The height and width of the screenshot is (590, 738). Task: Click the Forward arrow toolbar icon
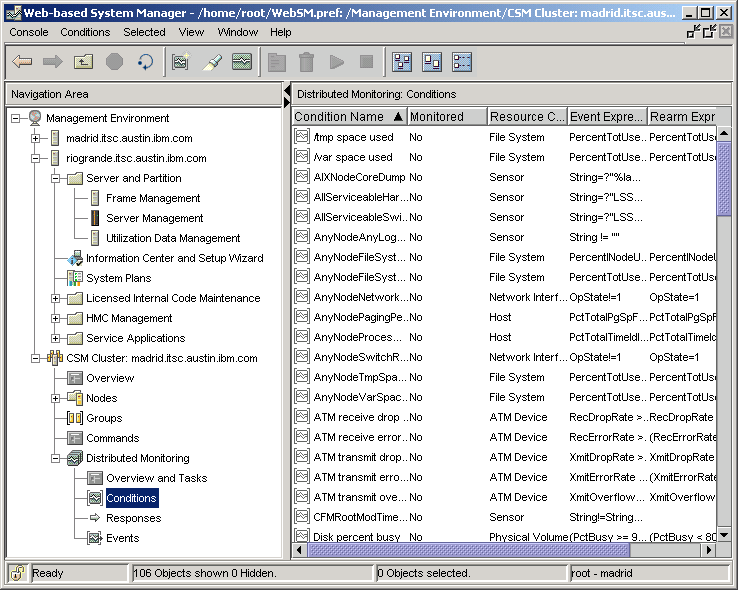pyautogui.click(x=53, y=62)
